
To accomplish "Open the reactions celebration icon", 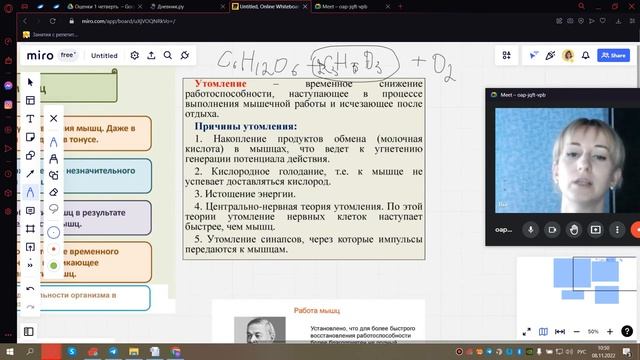I will click(550, 55).
